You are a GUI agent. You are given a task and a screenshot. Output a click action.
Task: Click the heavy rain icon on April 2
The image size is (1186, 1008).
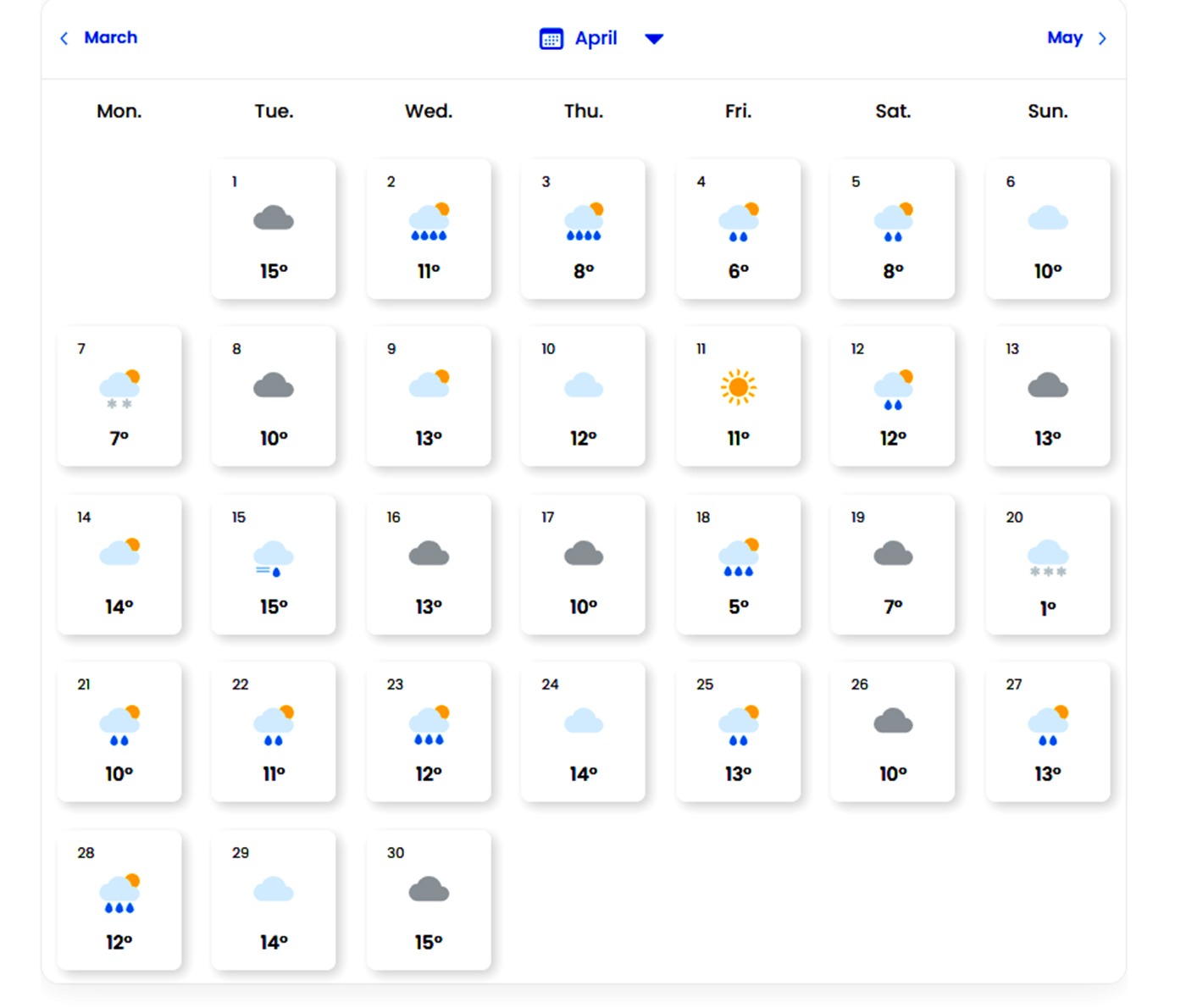point(429,222)
